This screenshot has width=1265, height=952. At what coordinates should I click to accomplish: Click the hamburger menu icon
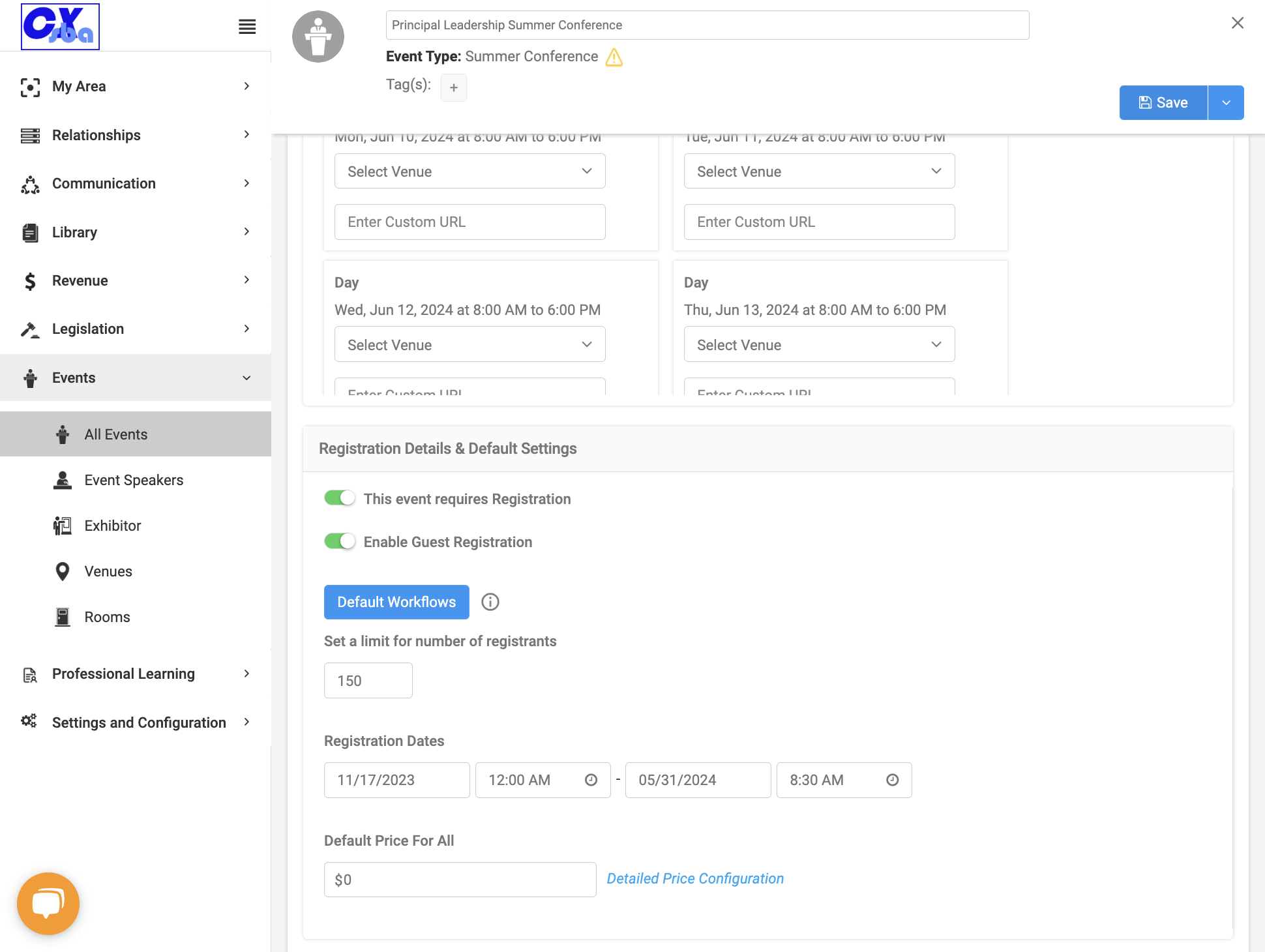247,27
